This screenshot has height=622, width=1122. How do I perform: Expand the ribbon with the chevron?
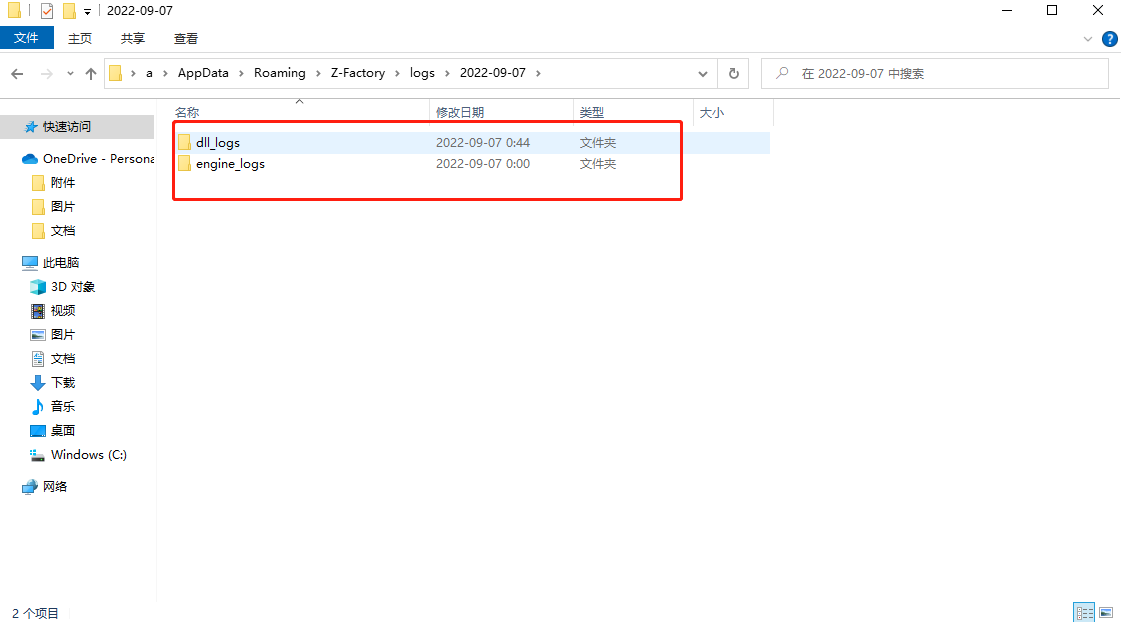[x=1089, y=39]
